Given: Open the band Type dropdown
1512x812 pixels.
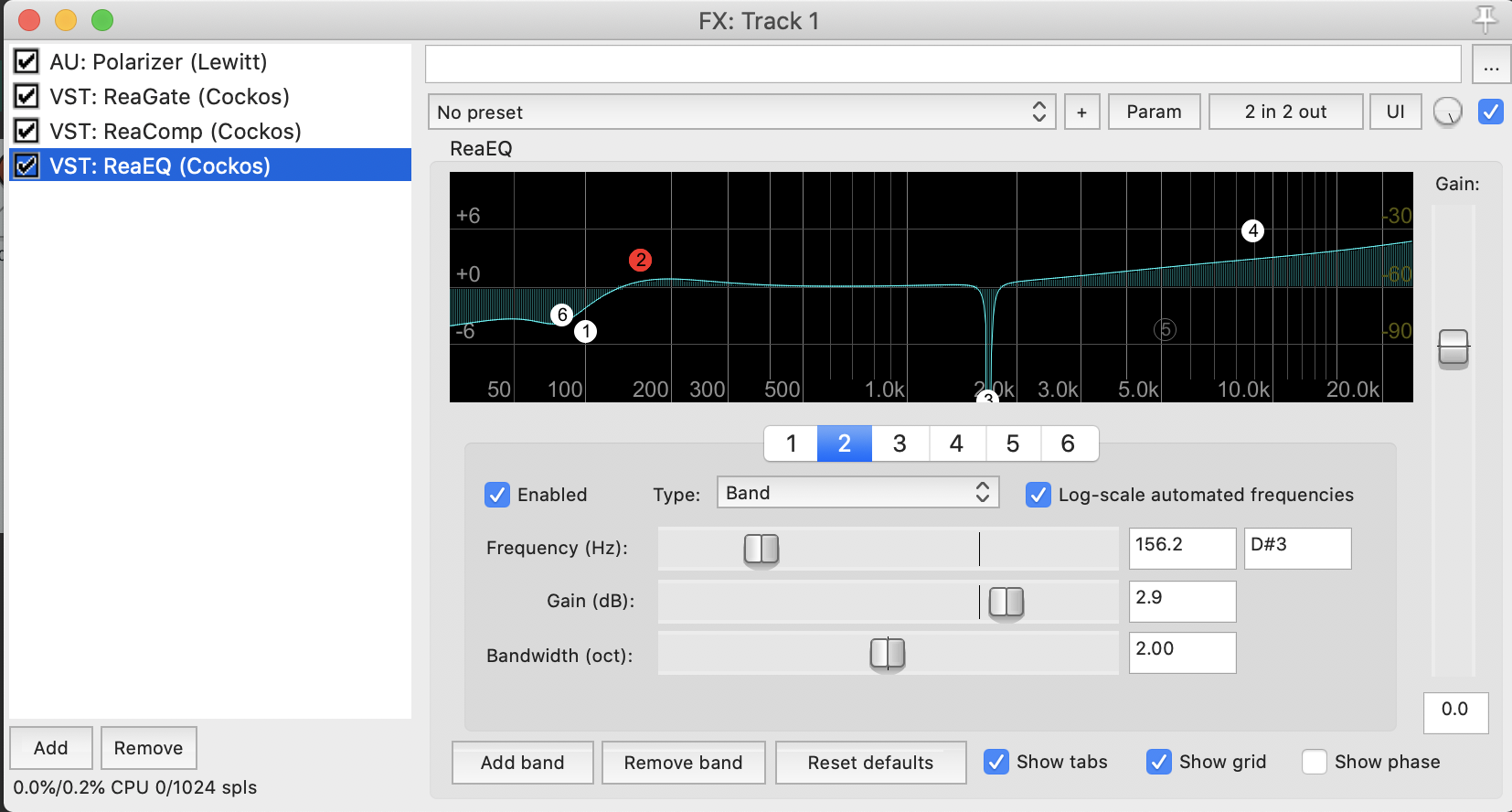Looking at the screenshot, I should point(857,493).
